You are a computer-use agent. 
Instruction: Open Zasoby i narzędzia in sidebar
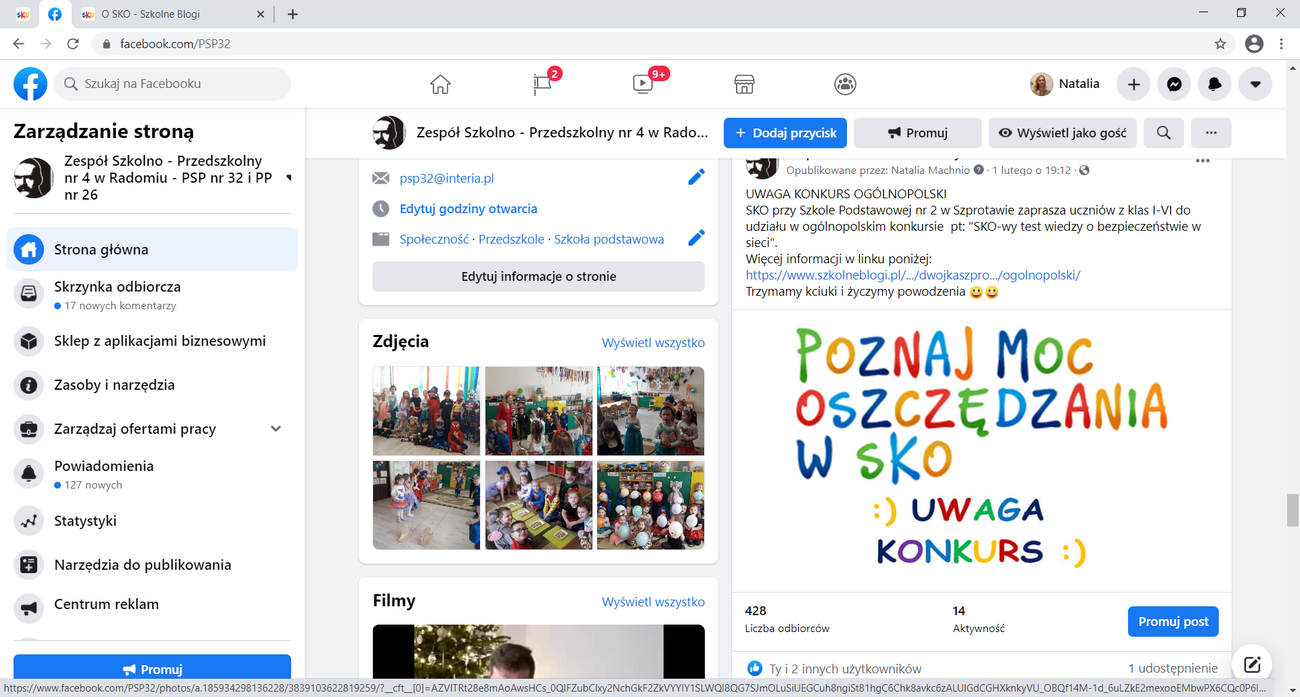pos(152,384)
